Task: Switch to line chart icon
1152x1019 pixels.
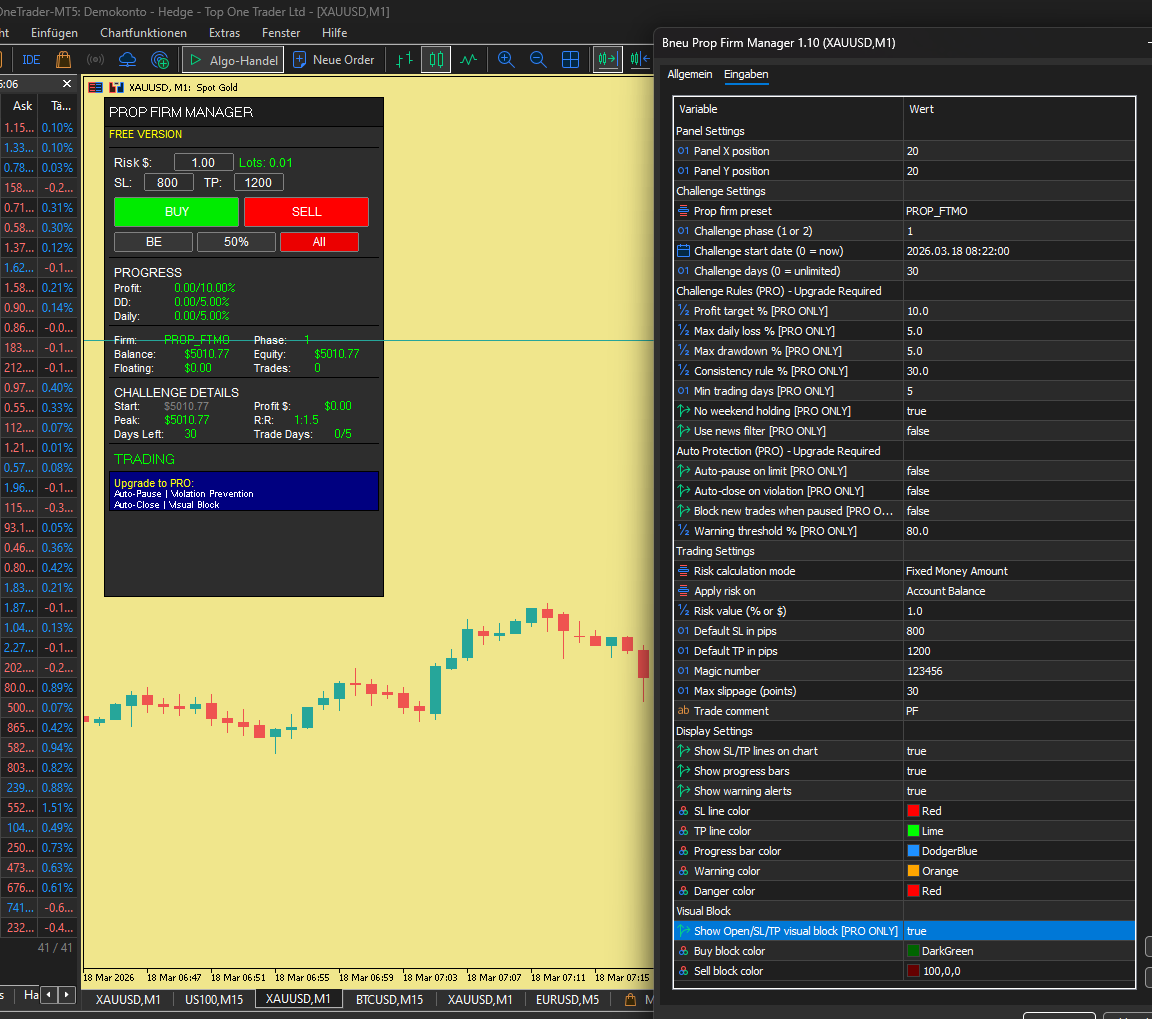Action: (x=469, y=60)
